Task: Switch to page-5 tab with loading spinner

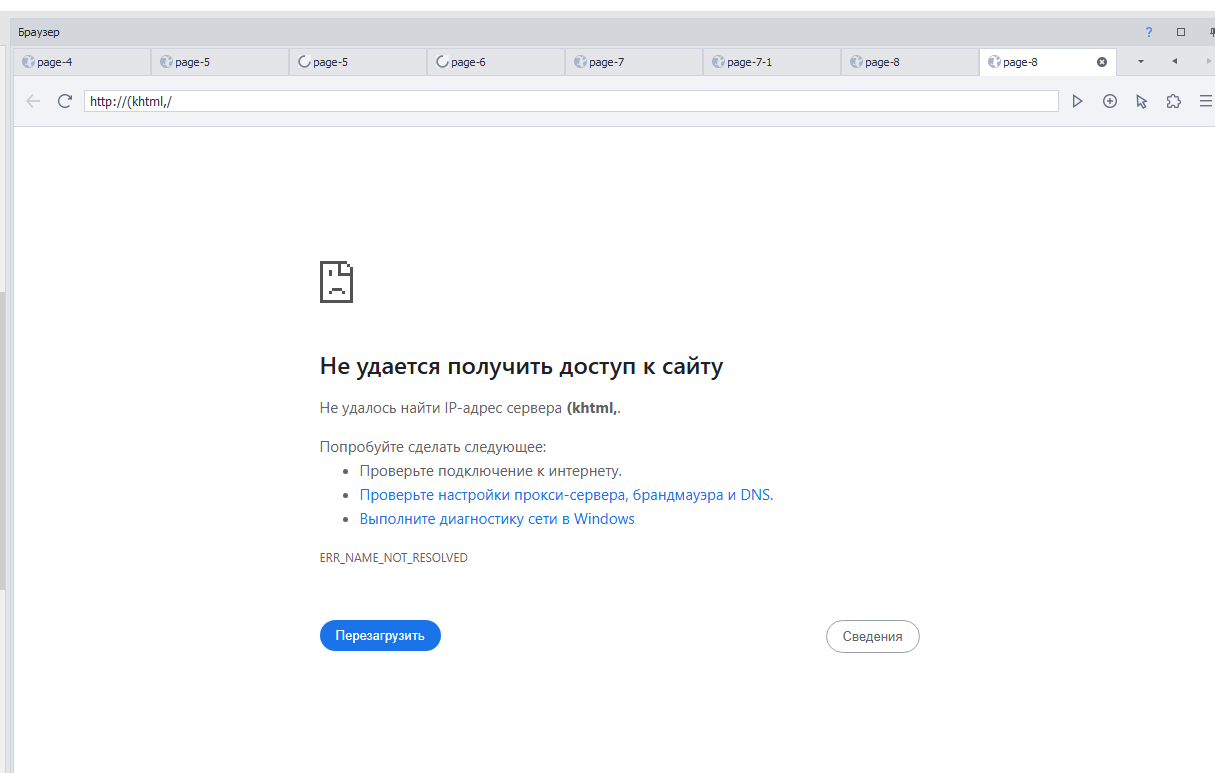Action: [x=358, y=62]
